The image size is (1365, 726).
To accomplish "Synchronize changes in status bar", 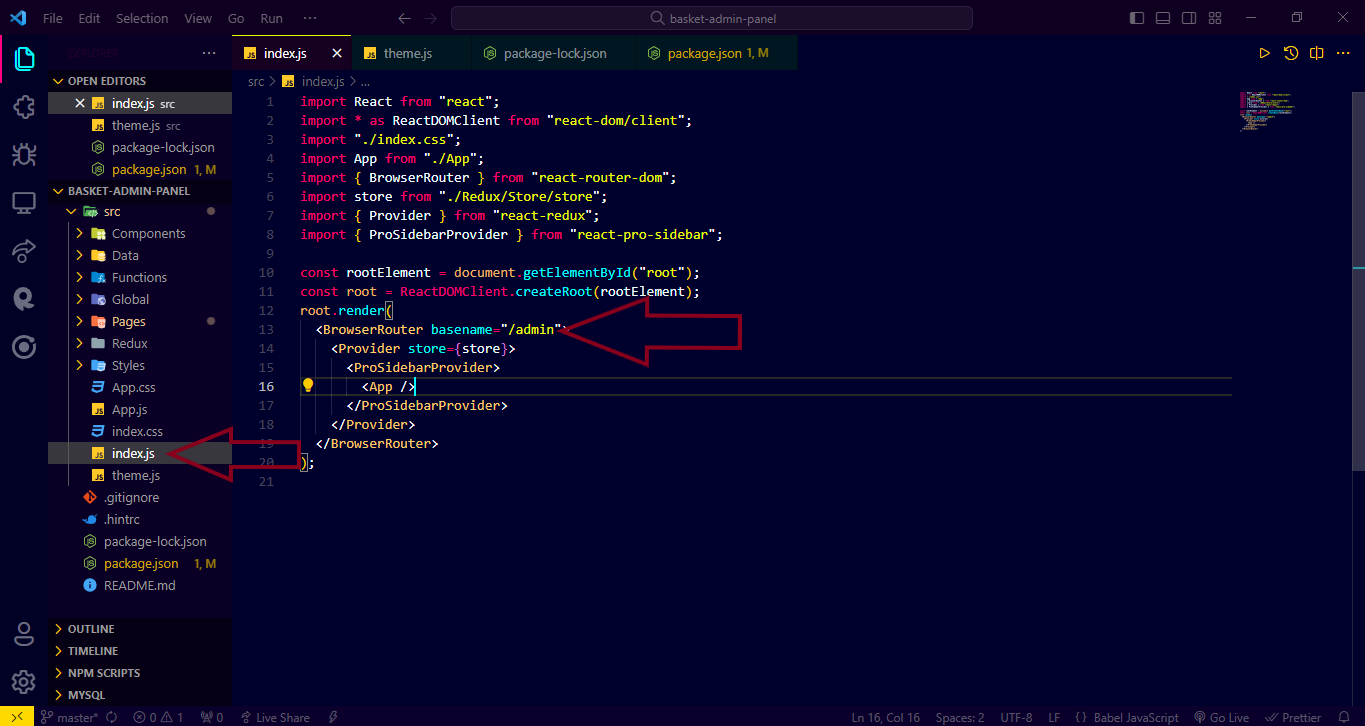I will pos(111,717).
